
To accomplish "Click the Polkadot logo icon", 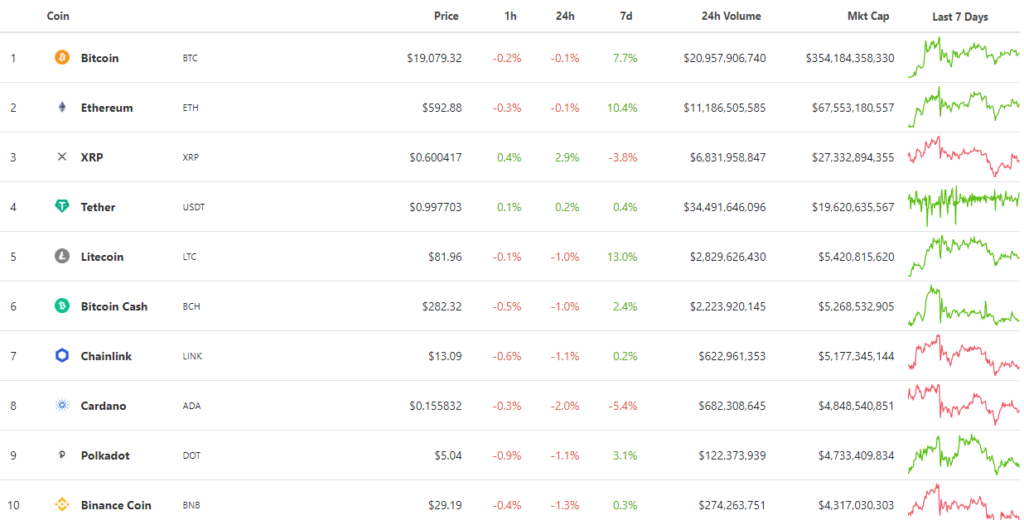I will coord(62,455).
